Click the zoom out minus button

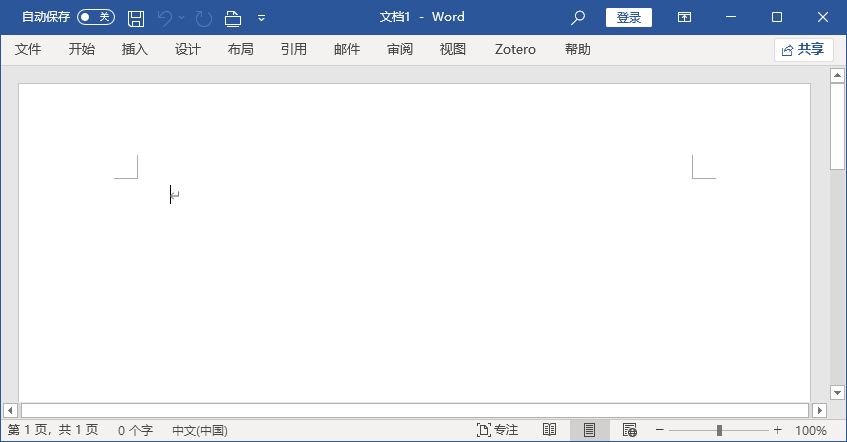click(x=660, y=430)
